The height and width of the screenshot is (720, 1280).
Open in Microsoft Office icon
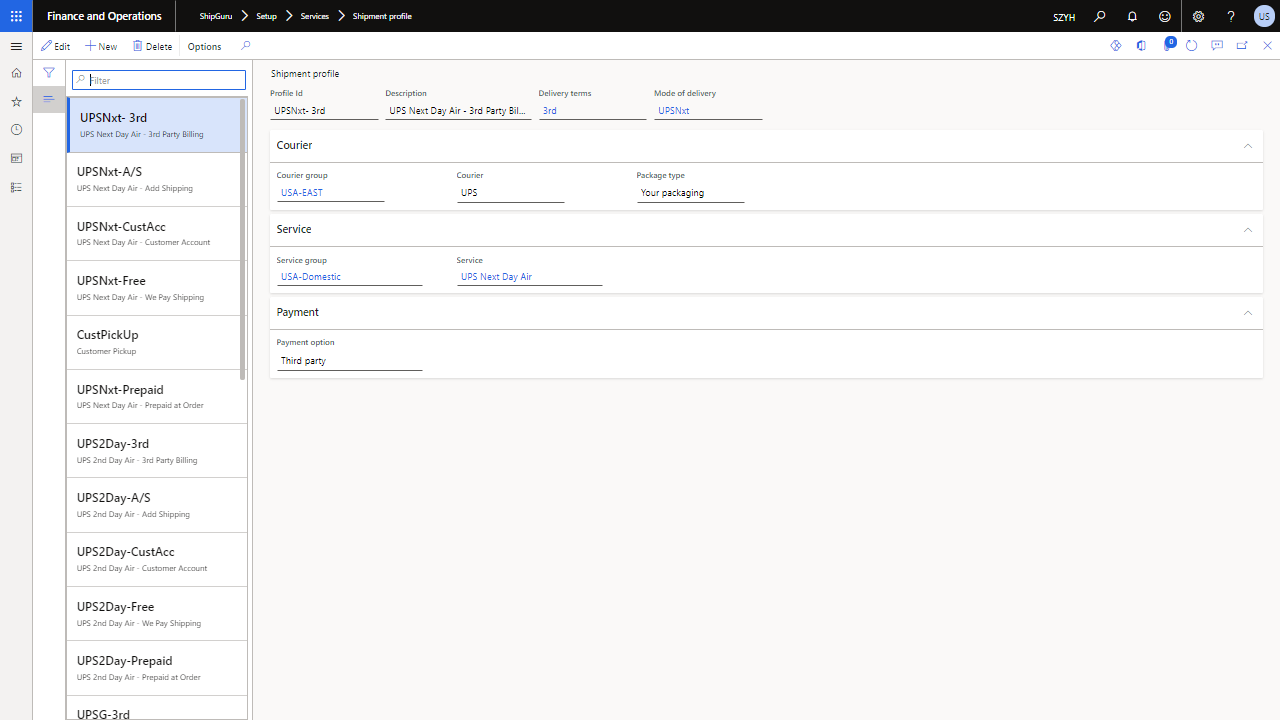(1141, 46)
